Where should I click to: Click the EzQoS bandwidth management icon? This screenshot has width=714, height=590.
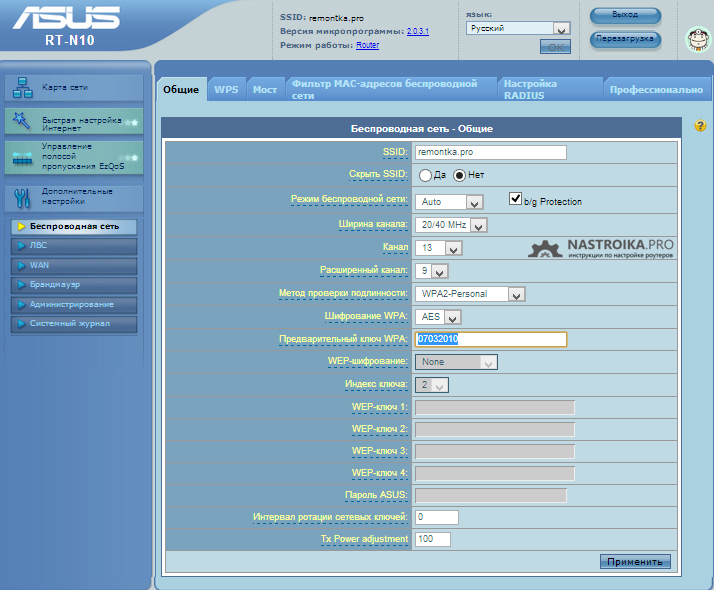click(x=22, y=158)
